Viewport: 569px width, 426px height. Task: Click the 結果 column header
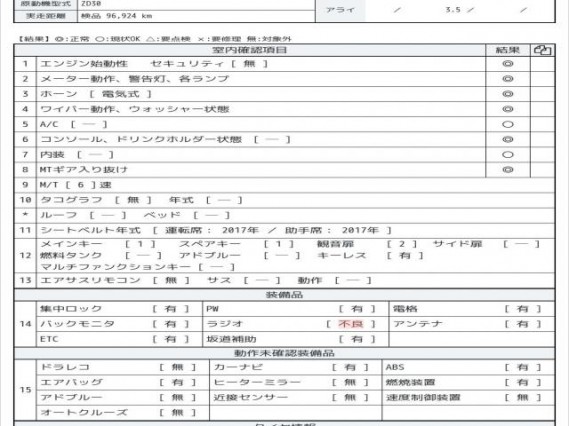coord(508,50)
